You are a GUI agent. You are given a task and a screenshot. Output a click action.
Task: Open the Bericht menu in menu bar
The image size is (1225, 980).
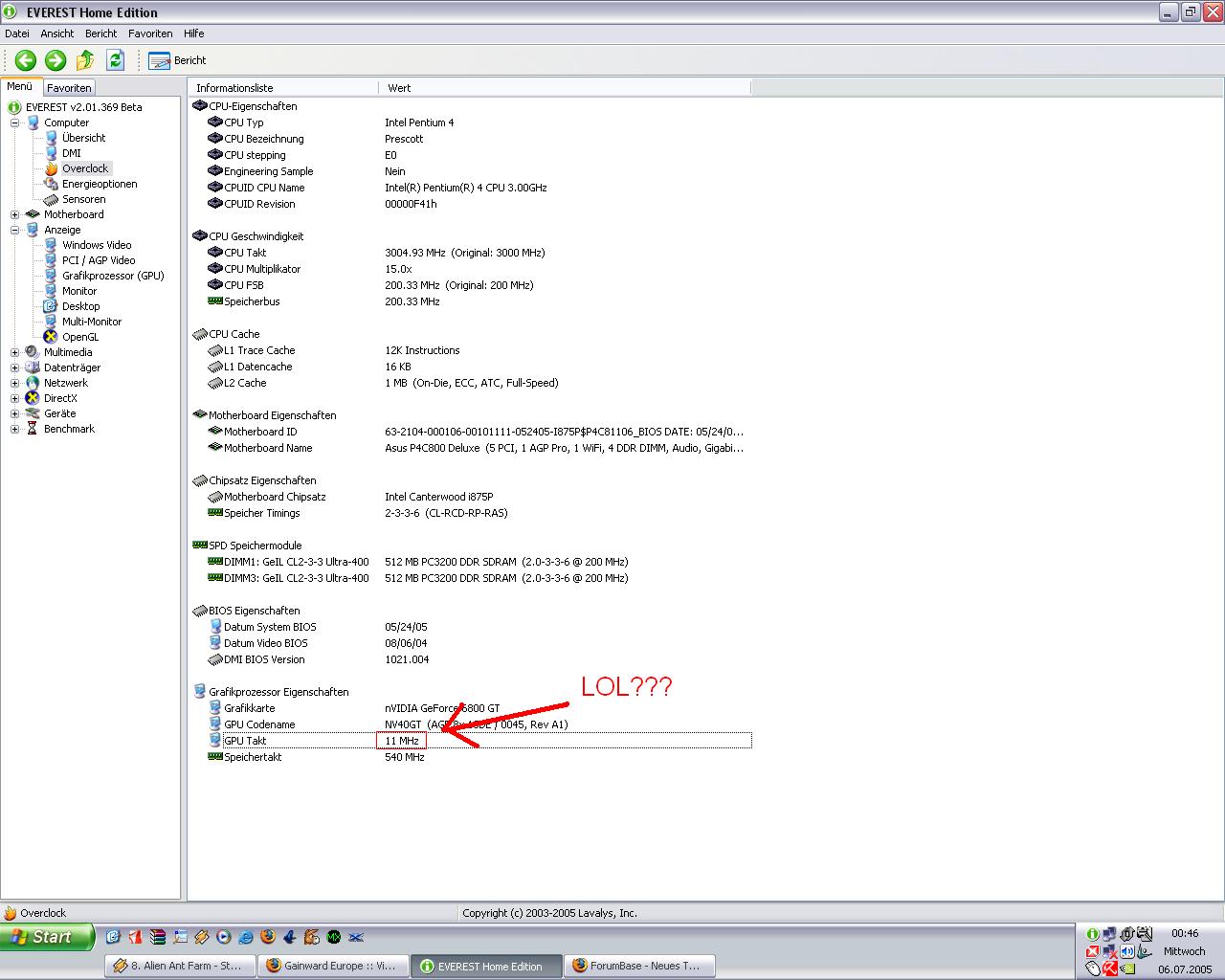[100, 33]
